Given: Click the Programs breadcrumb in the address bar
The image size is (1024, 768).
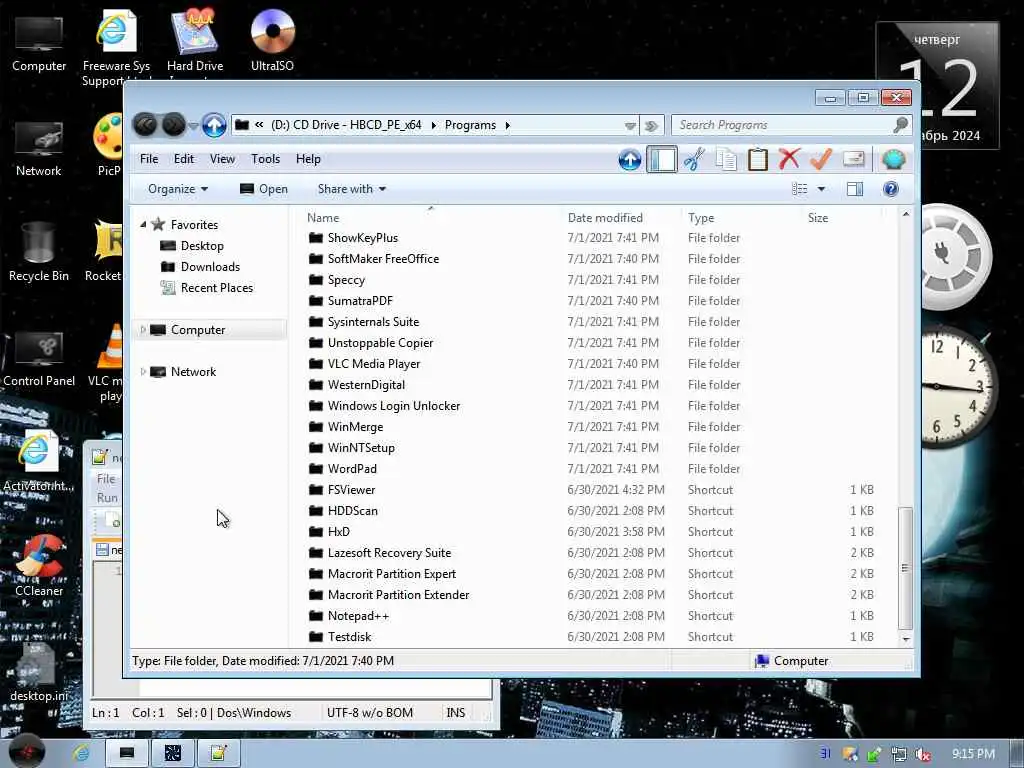Looking at the screenshot, I should tap(470, 125).
